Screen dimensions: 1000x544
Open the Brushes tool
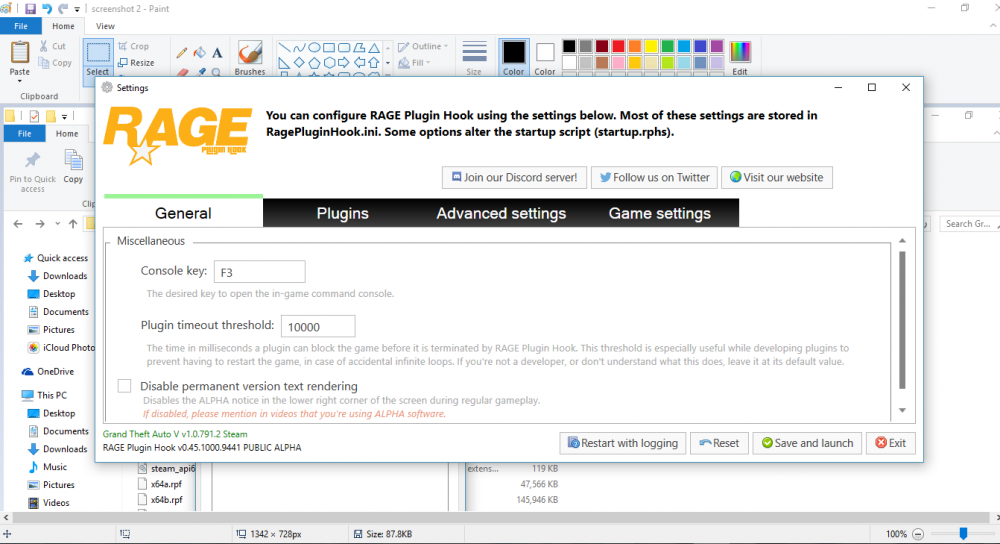(250, 59)
